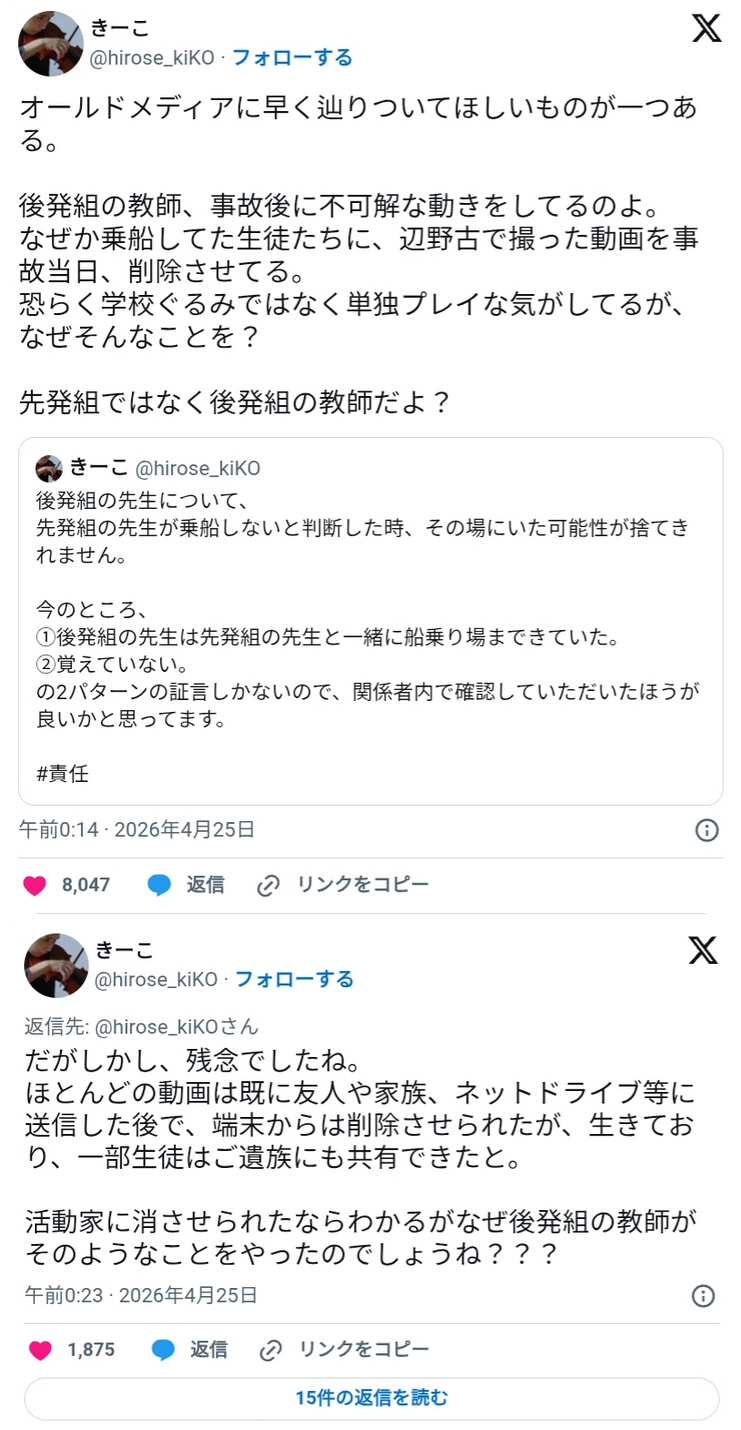This screenshot has height=1430, width=741.
Task: Click reply bubble icon under first tweet
Action: (160, 885)
